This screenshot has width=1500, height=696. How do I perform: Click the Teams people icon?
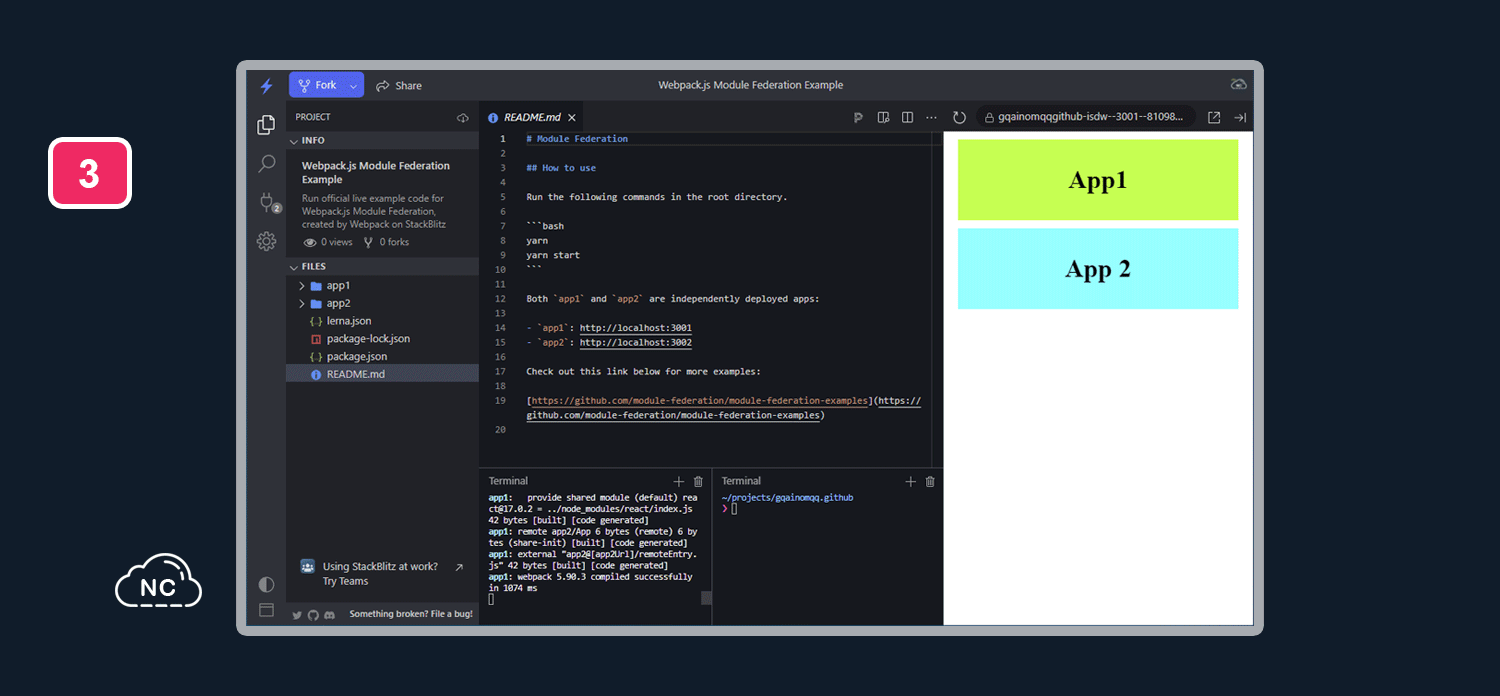click(x=307, y=566)
